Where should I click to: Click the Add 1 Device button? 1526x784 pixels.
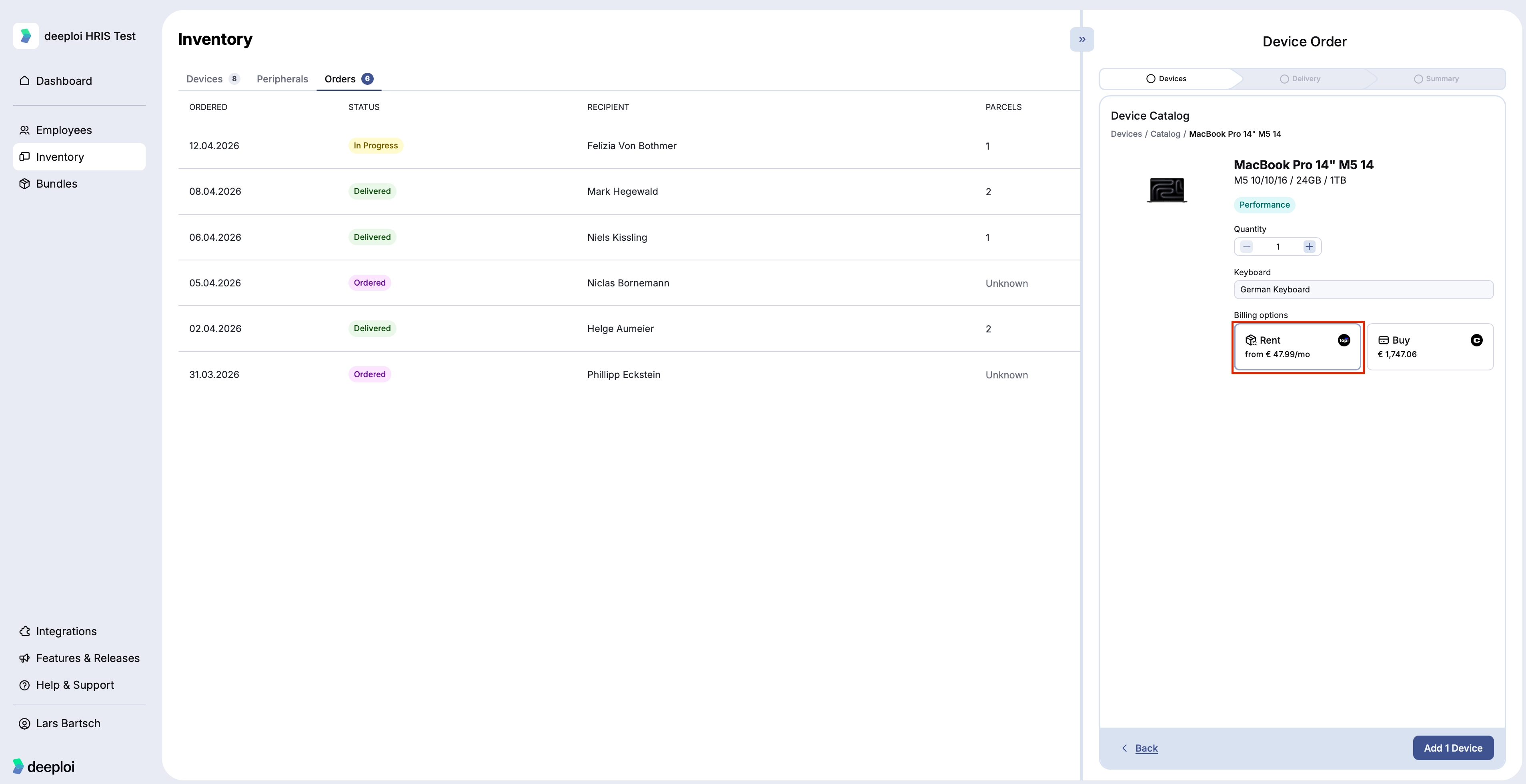[x=1453, y=748]
